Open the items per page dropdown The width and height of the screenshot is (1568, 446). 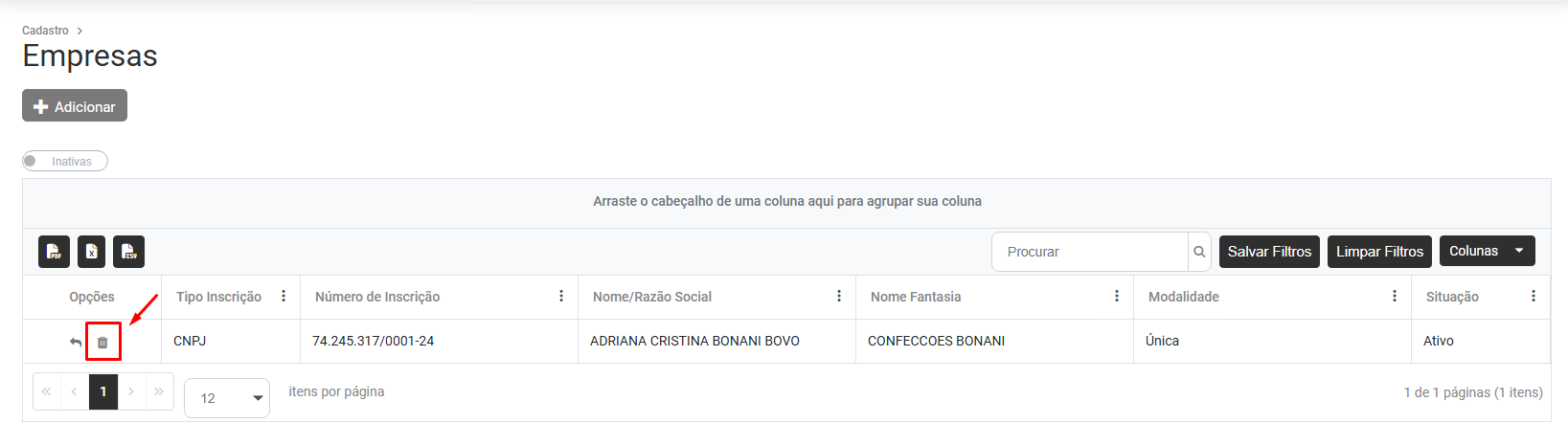click(x=227, y=398)
